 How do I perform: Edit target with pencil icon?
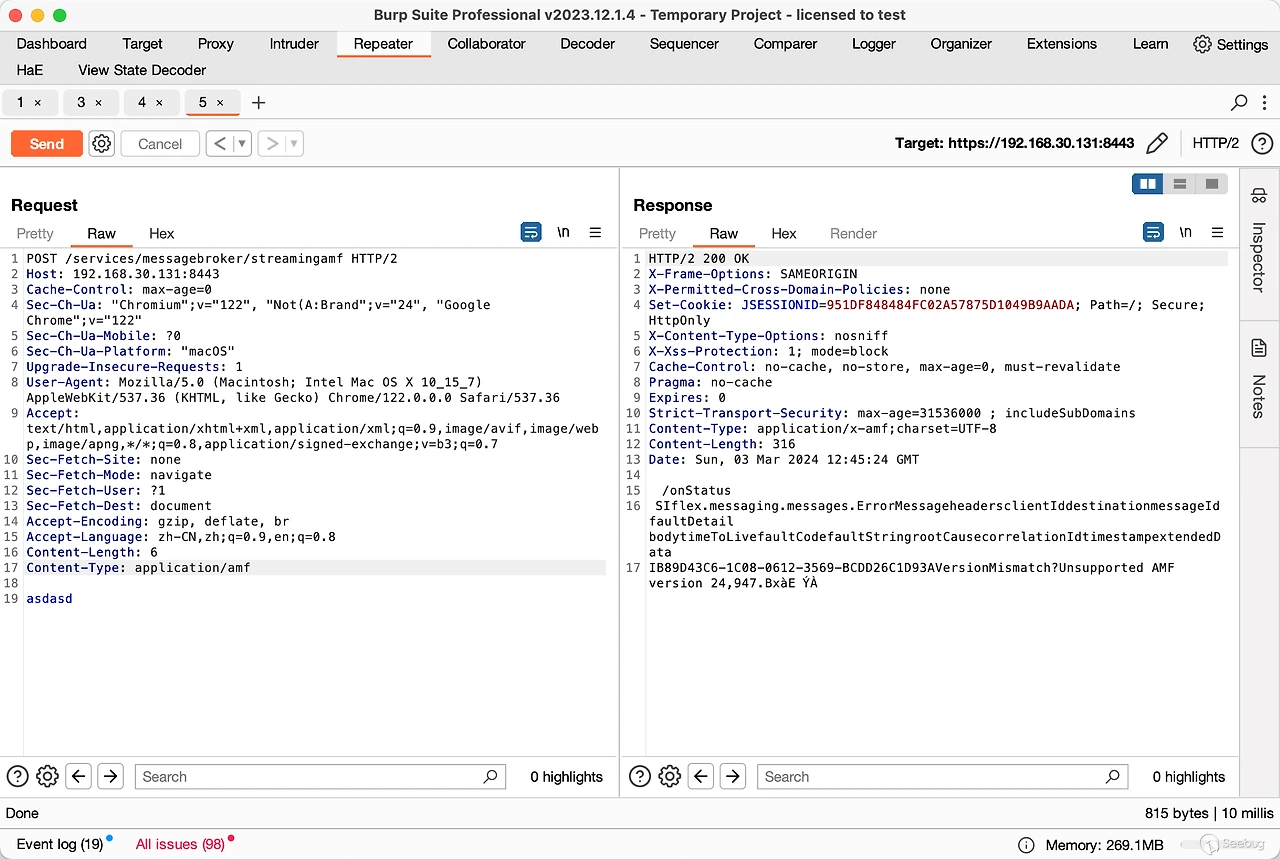tap(1157, 143)
